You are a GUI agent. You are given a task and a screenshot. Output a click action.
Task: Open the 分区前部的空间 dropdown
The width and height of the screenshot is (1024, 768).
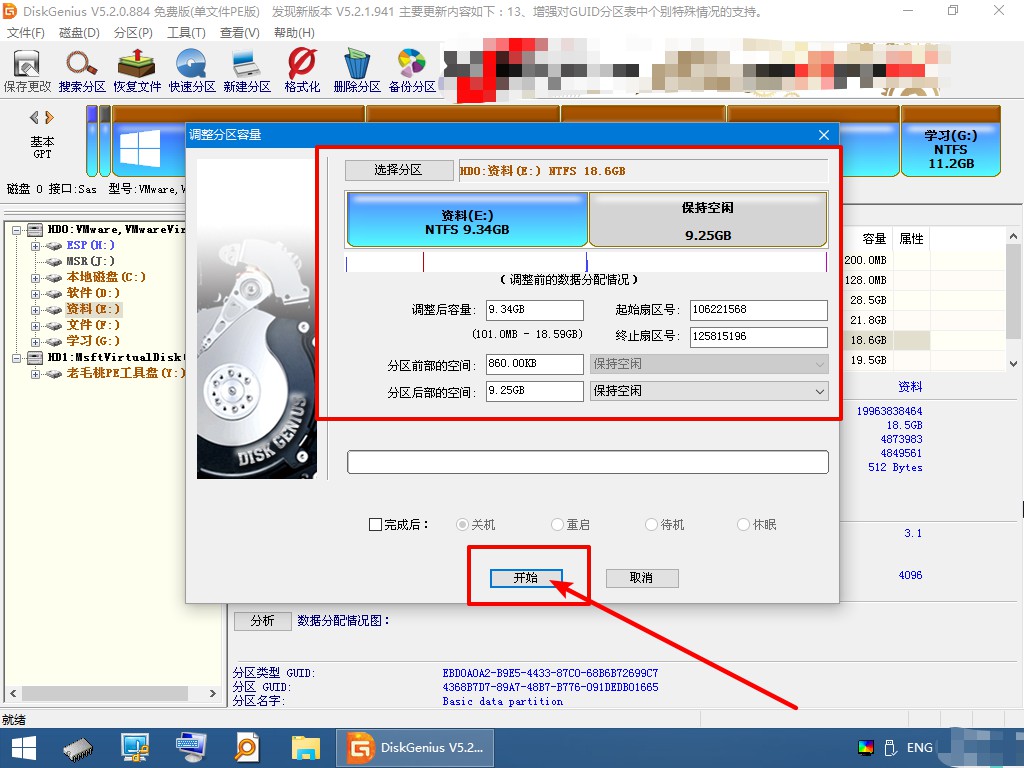click(x=709, y=364)
